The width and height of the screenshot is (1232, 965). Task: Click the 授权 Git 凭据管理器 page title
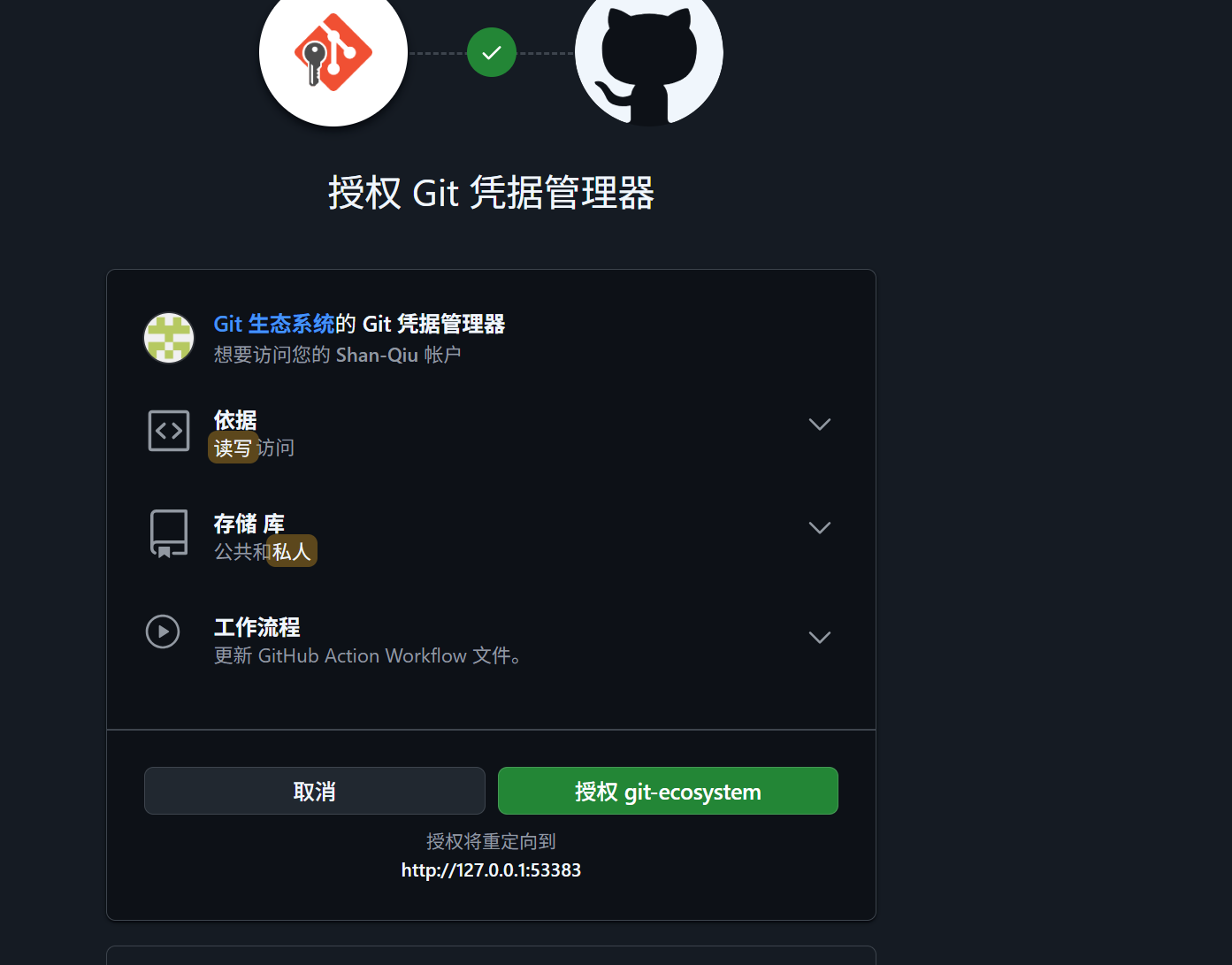tap(492, 193)
